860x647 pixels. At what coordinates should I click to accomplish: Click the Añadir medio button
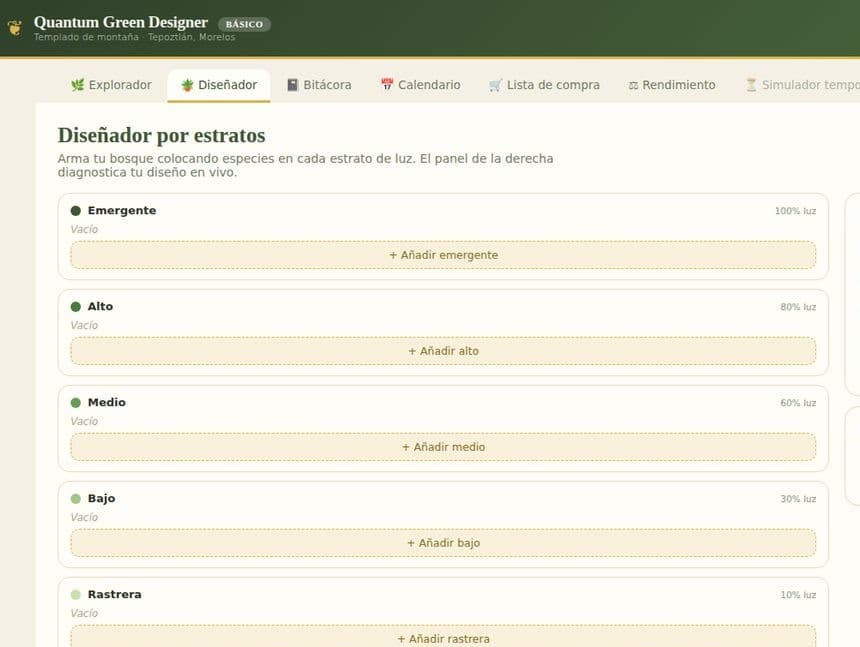pyautogui.click(x=443, y=447)
